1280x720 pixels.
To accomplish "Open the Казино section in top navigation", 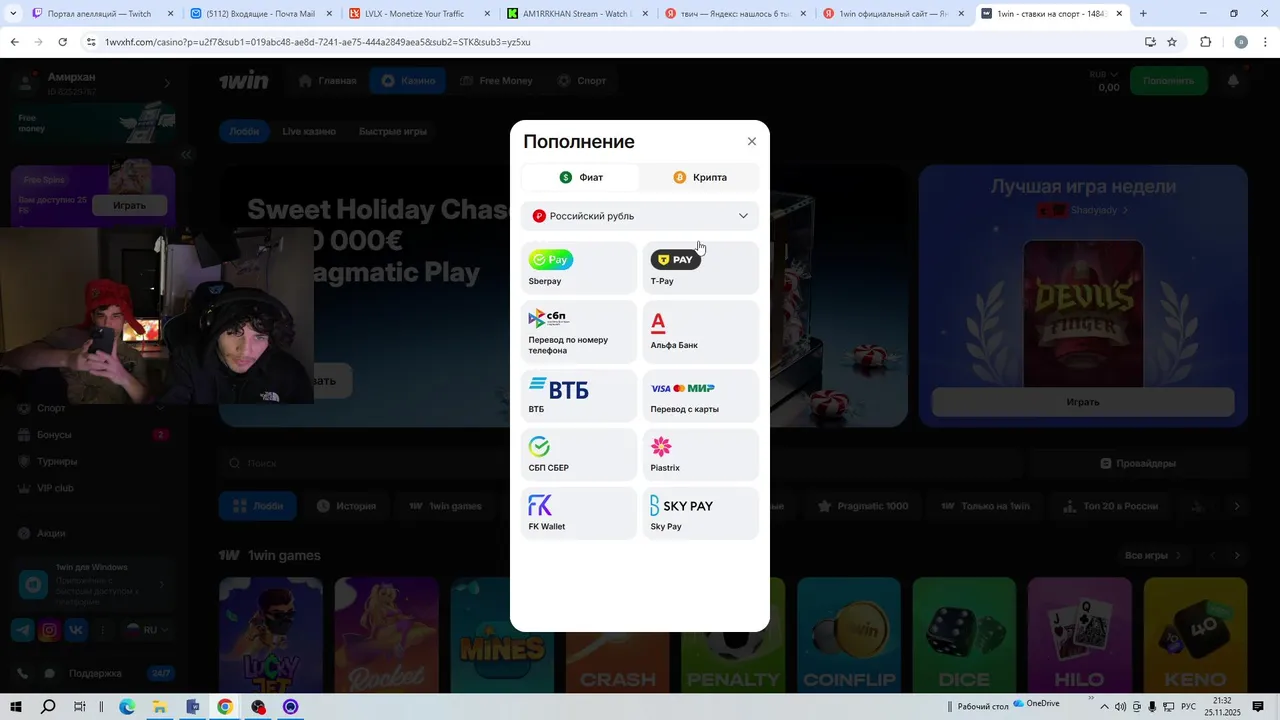I will coord(408,81).
